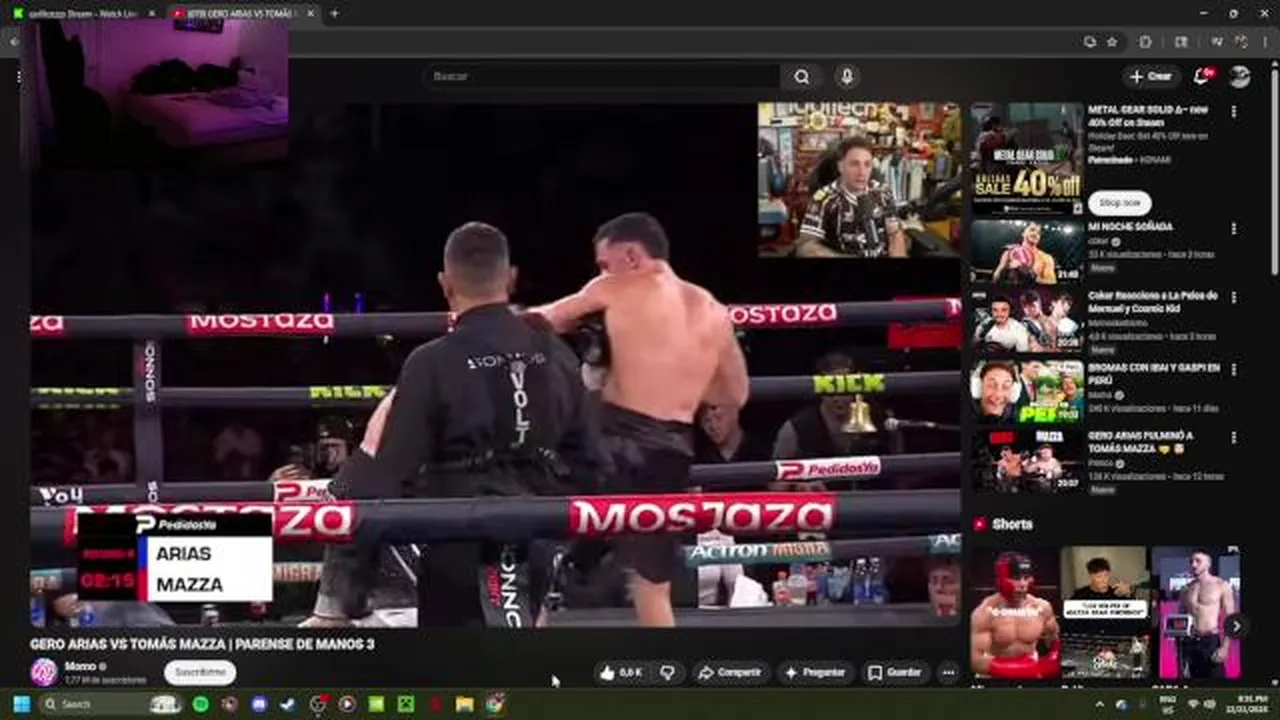Click browser back arrow
The image size is (1280, 720).
coord(13,42)
